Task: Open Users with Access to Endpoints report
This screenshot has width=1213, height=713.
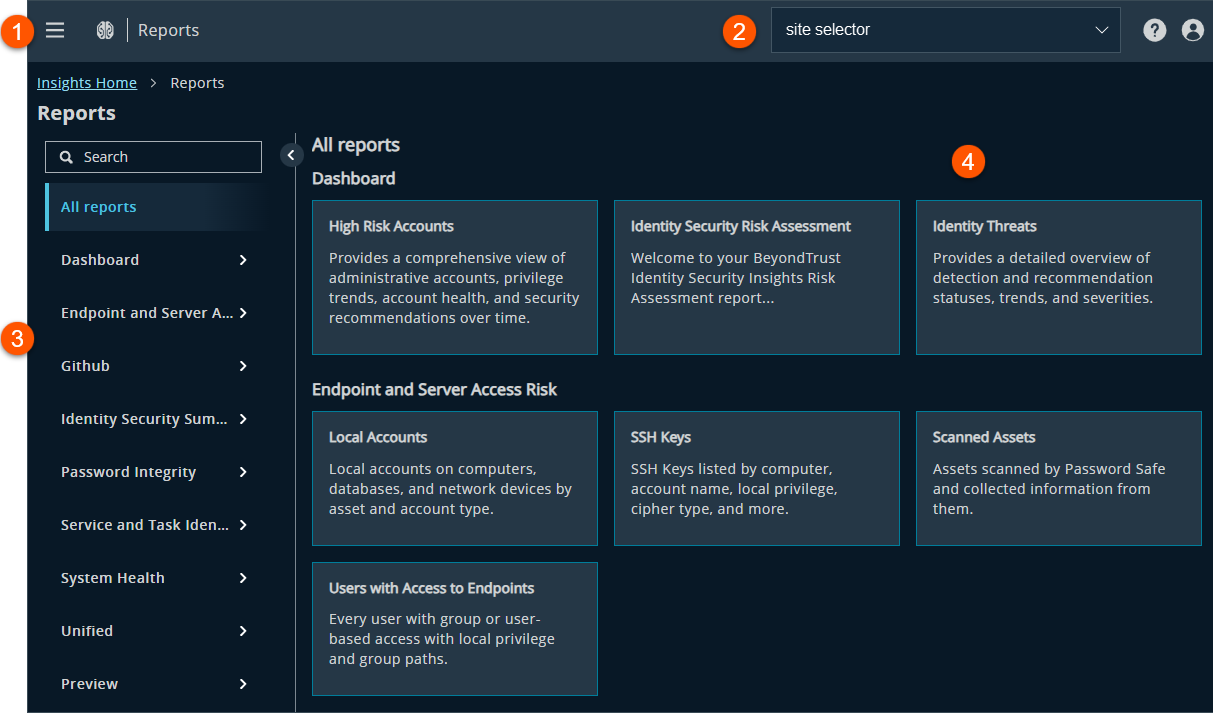Action: coord(454,628)
